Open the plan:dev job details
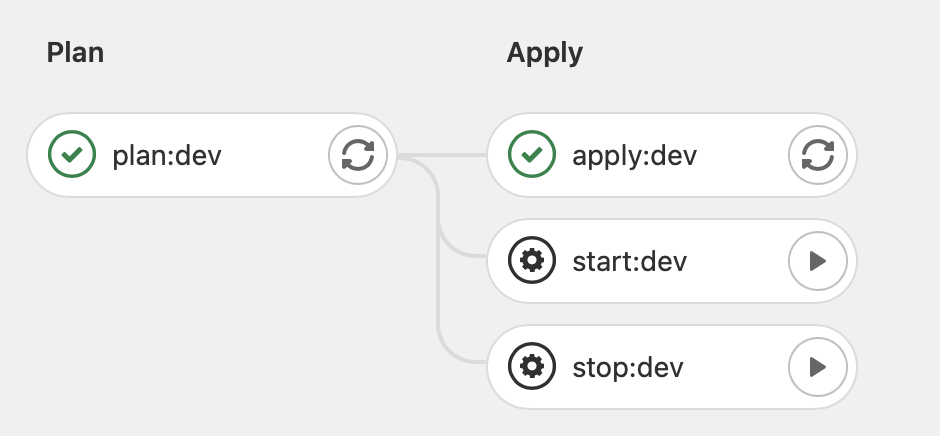This screenshot has height=436, width=940. [x=167, y=155]
